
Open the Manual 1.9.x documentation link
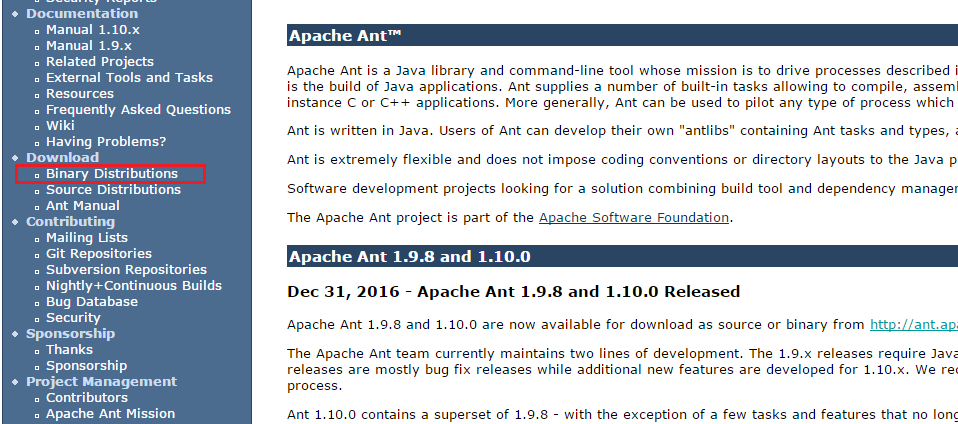[x=89, y=46]
